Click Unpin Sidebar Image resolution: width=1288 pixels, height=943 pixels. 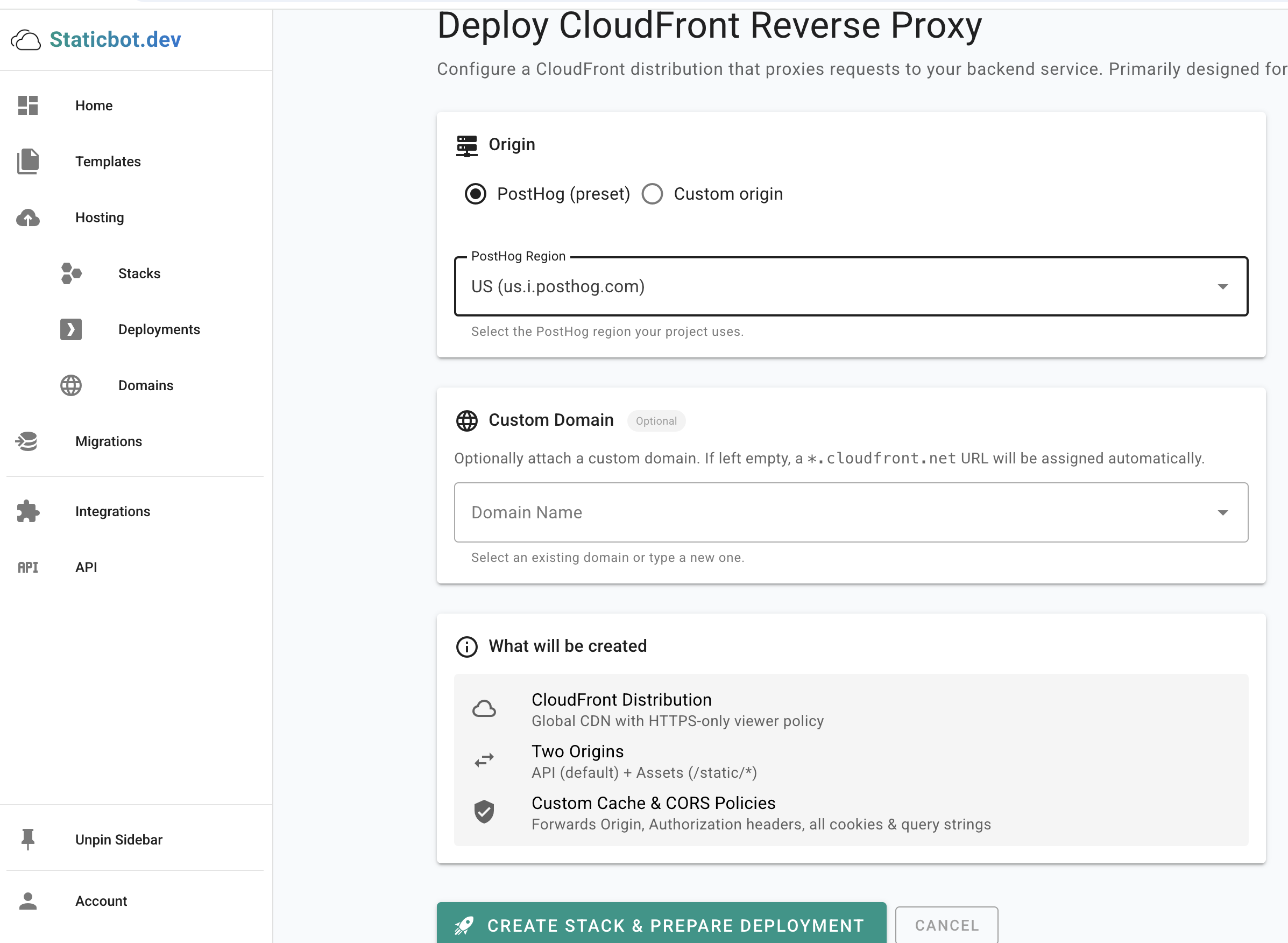pyautogui.click(x=136, y=840)
